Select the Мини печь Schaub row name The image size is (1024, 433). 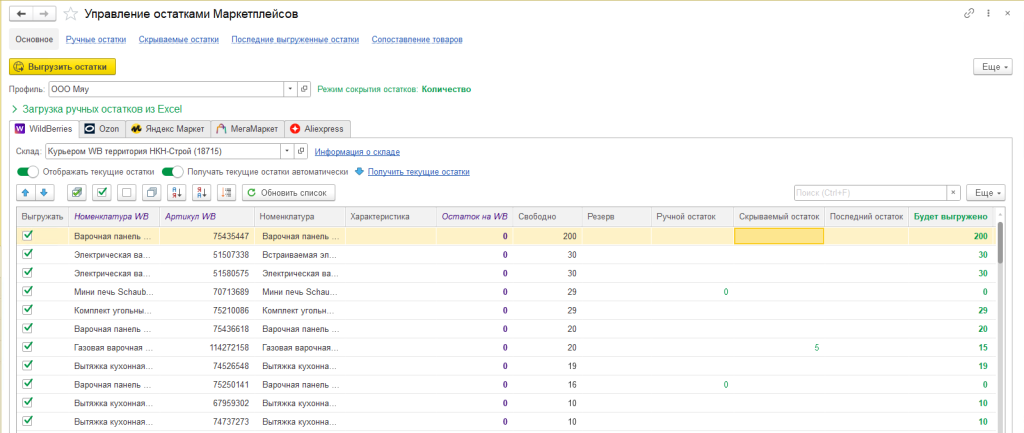click(x=114, y=291)
